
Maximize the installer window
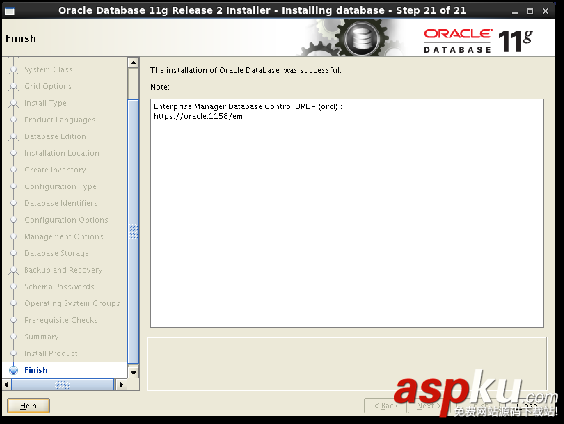pyautogui.click(x=530, y=12)
